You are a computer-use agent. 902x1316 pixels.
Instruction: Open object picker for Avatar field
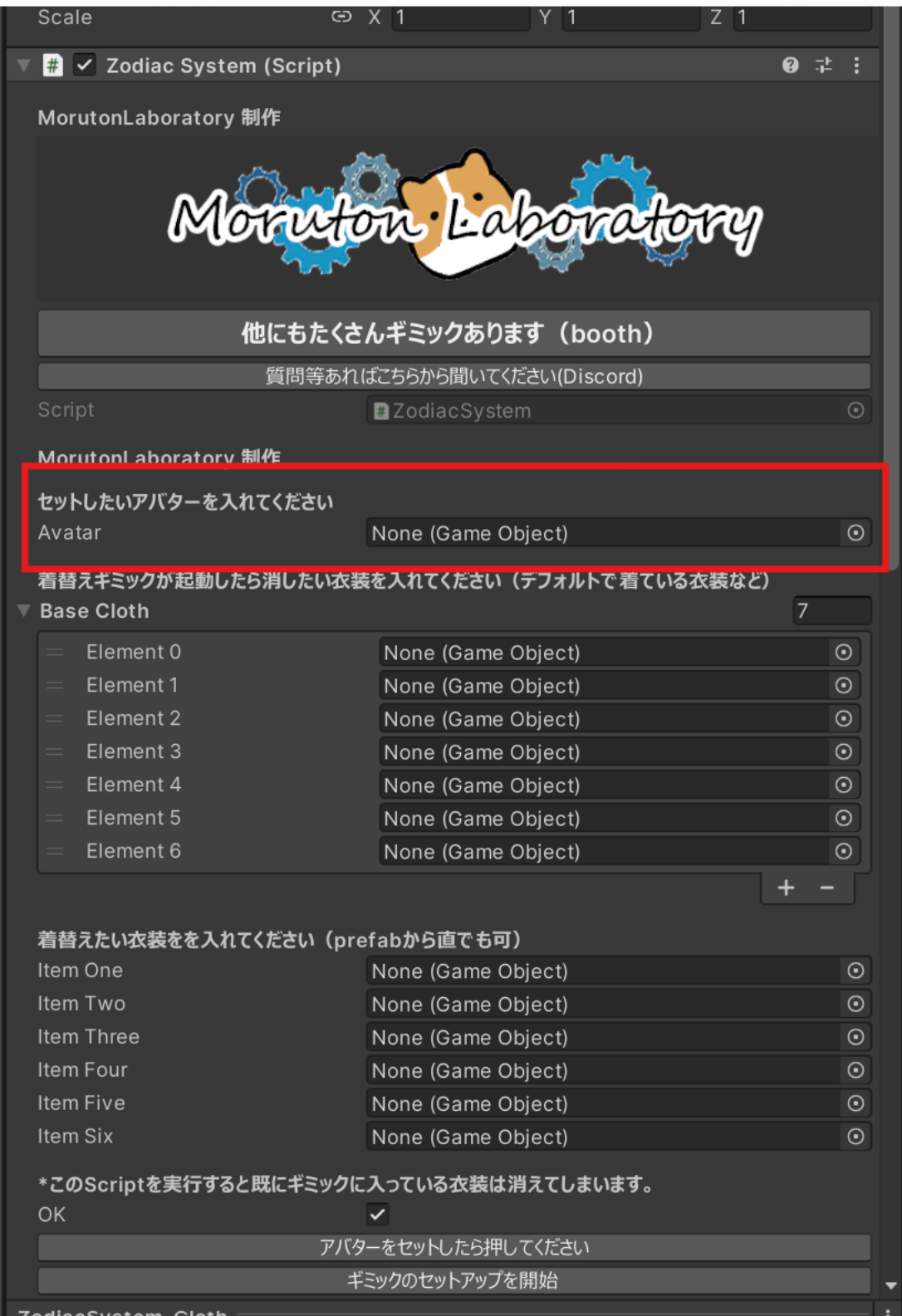(855, 533)
